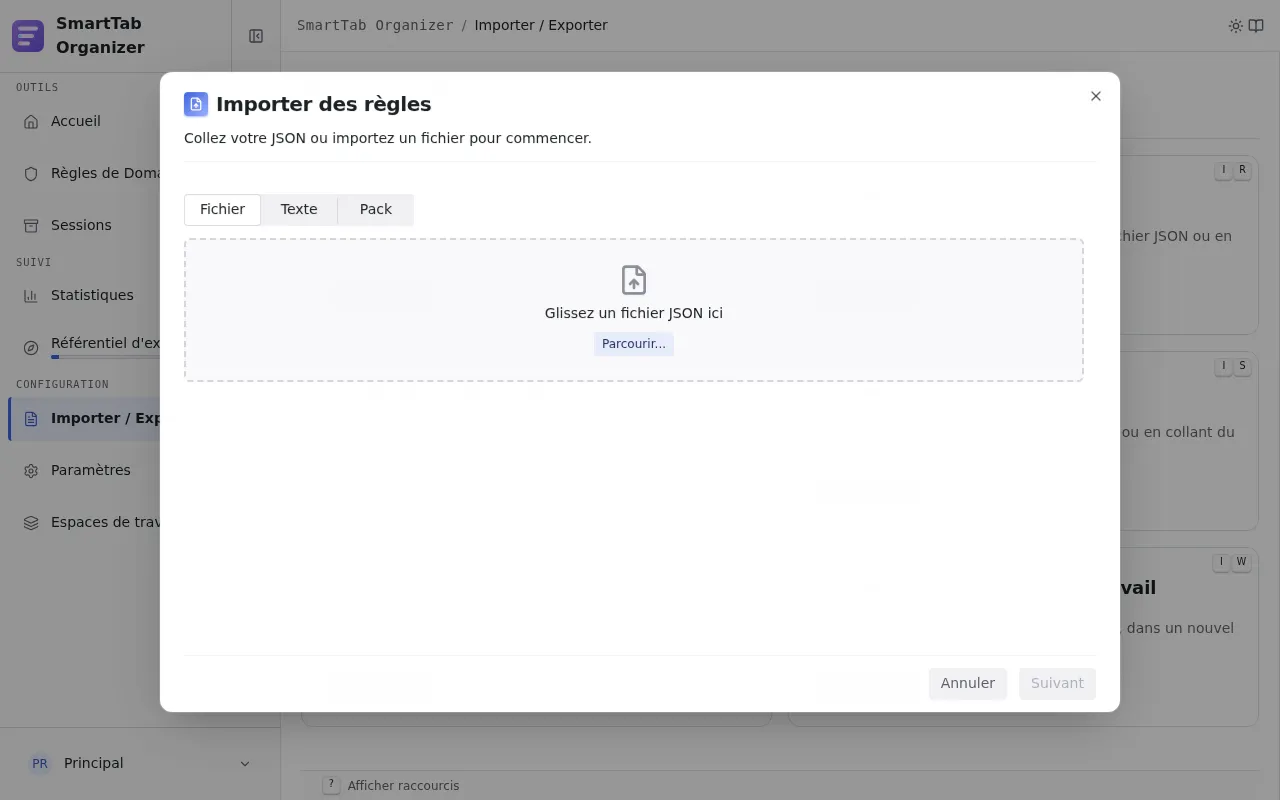
Task: Close the Importer des règles dialog
Action: [x=1096, y=96]
